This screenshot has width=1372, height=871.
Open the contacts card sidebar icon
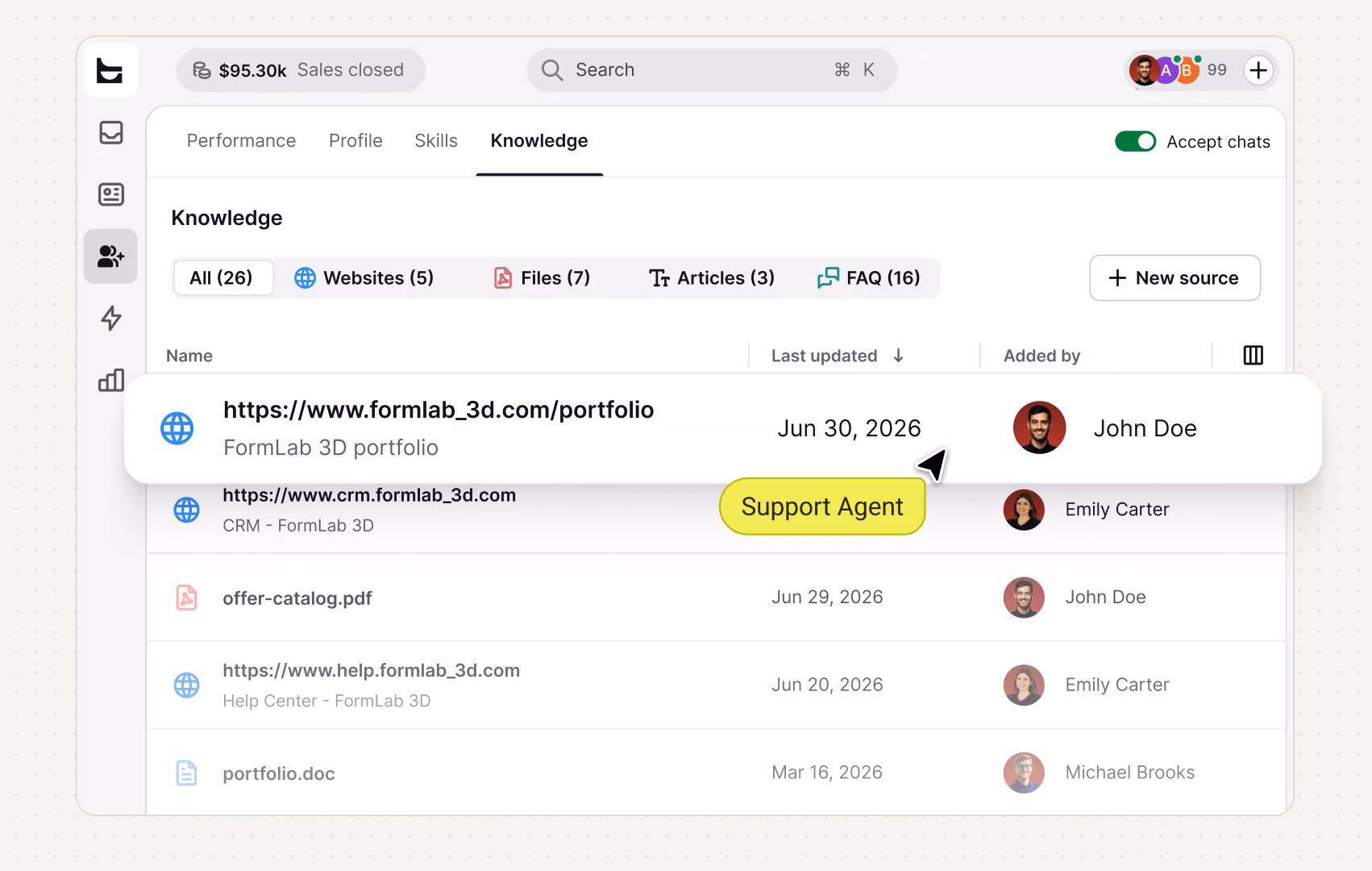pos(111,194)
